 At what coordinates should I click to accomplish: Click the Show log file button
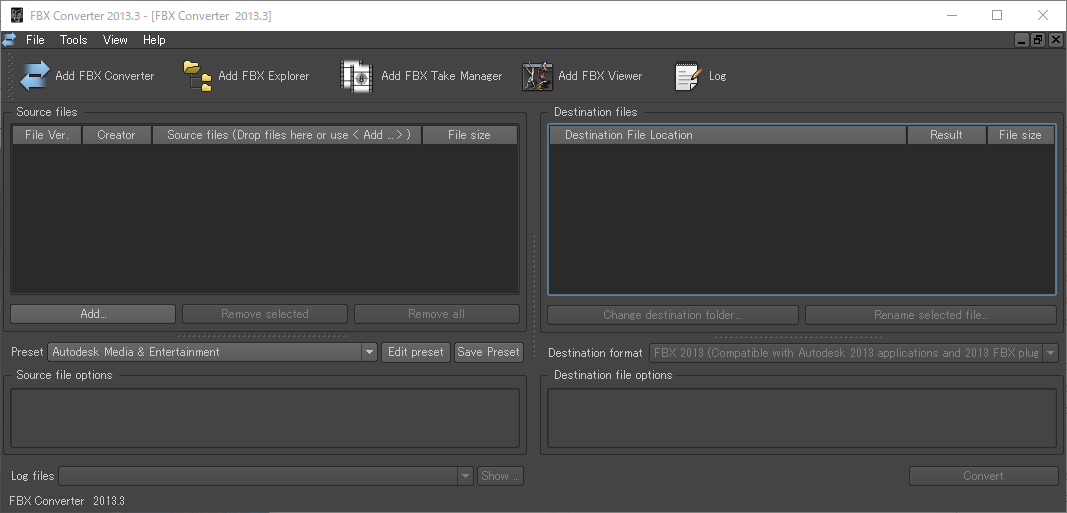[x=500, y=476]
